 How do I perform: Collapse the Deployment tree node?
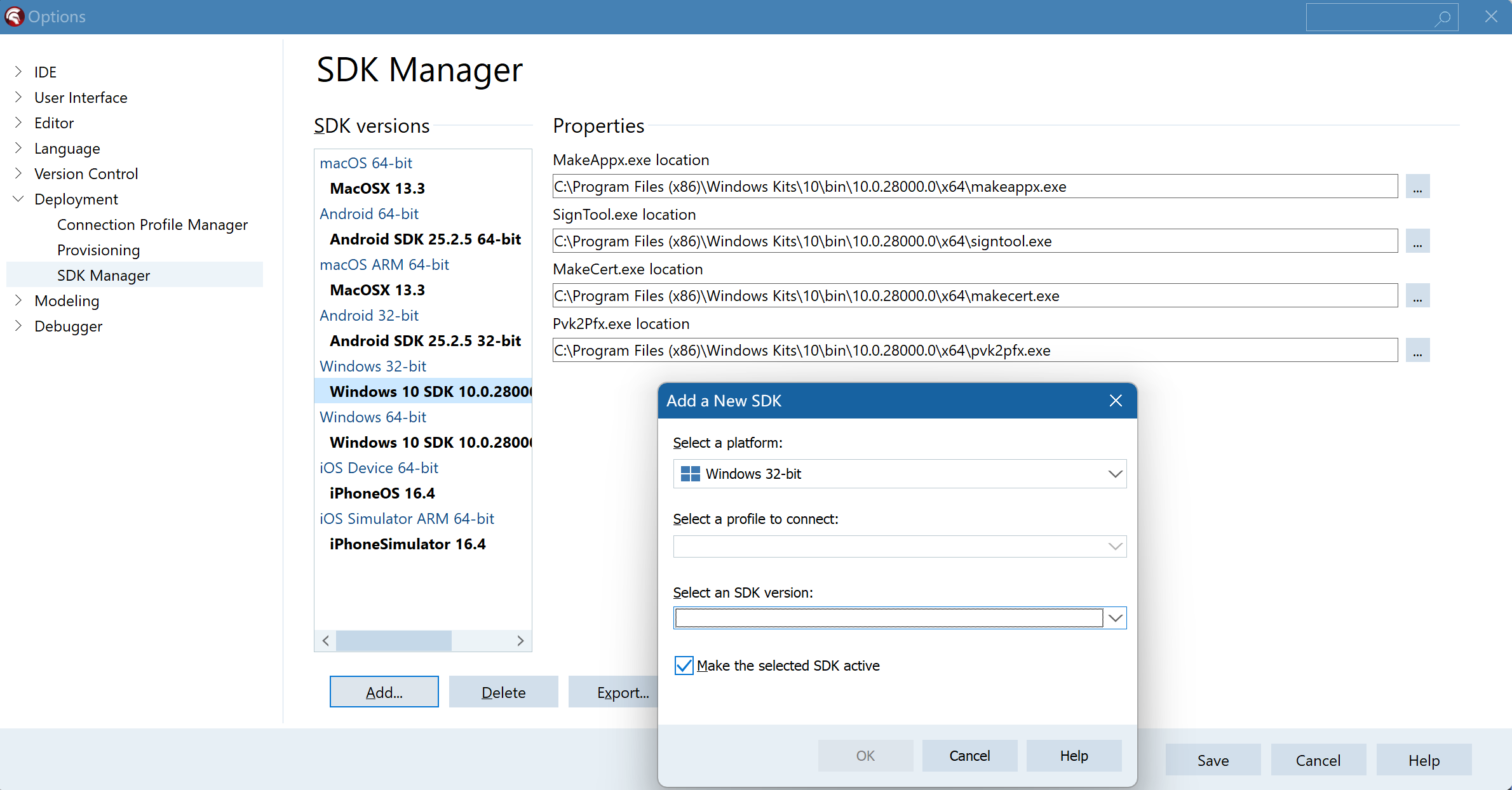tap(18, 199)
